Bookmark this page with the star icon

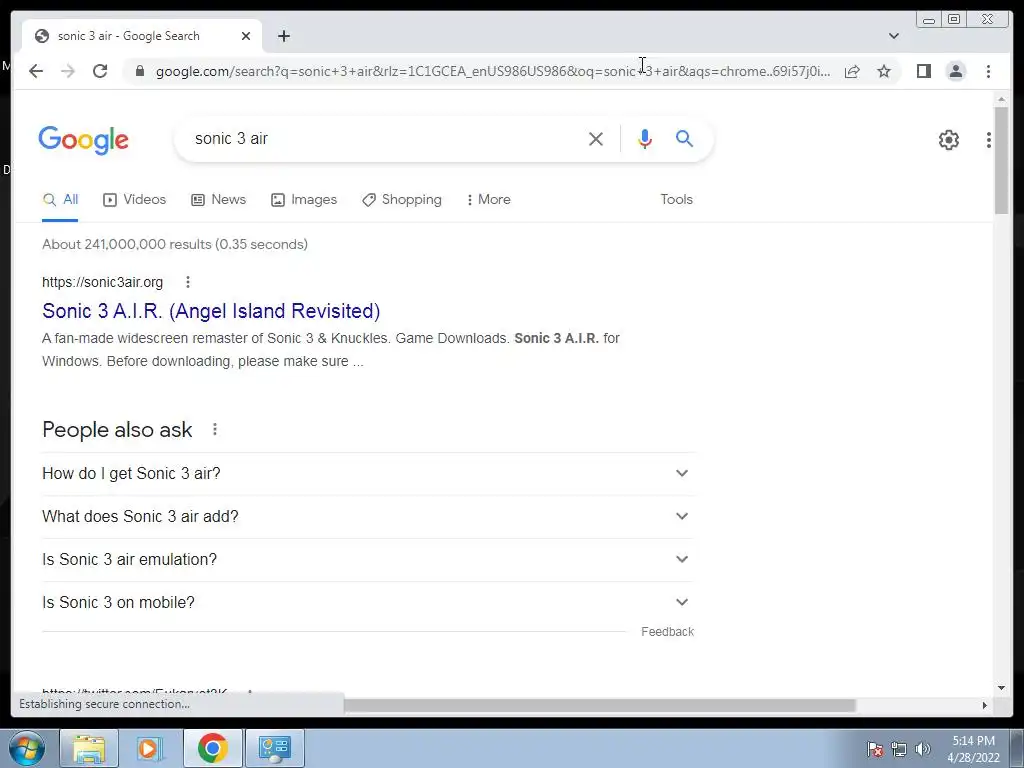(x=884, y=71)
